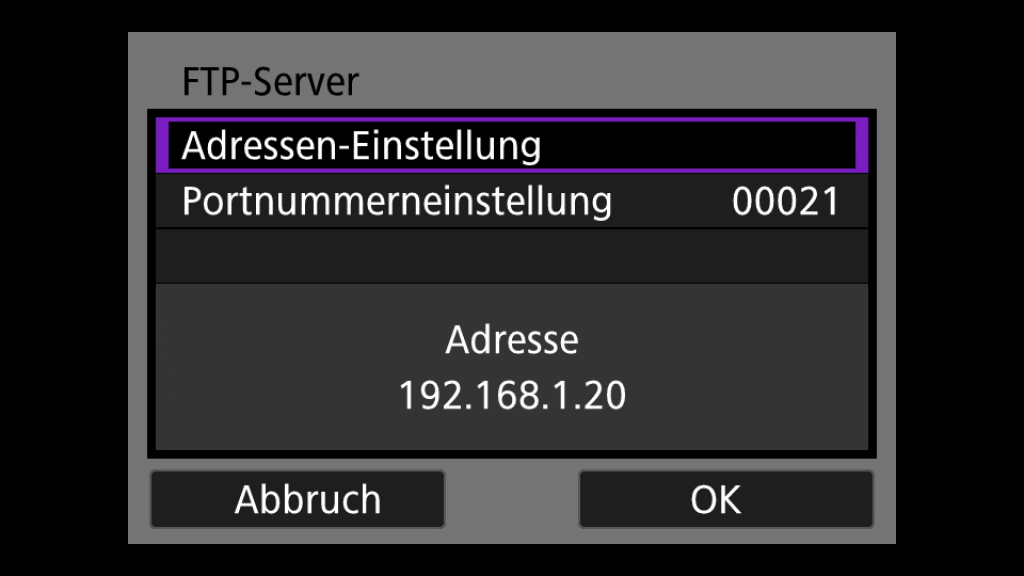Click the letters OK on confirm button
Image resolution: width=1024 pixels, height=576 pixels.
coord(716,500)
